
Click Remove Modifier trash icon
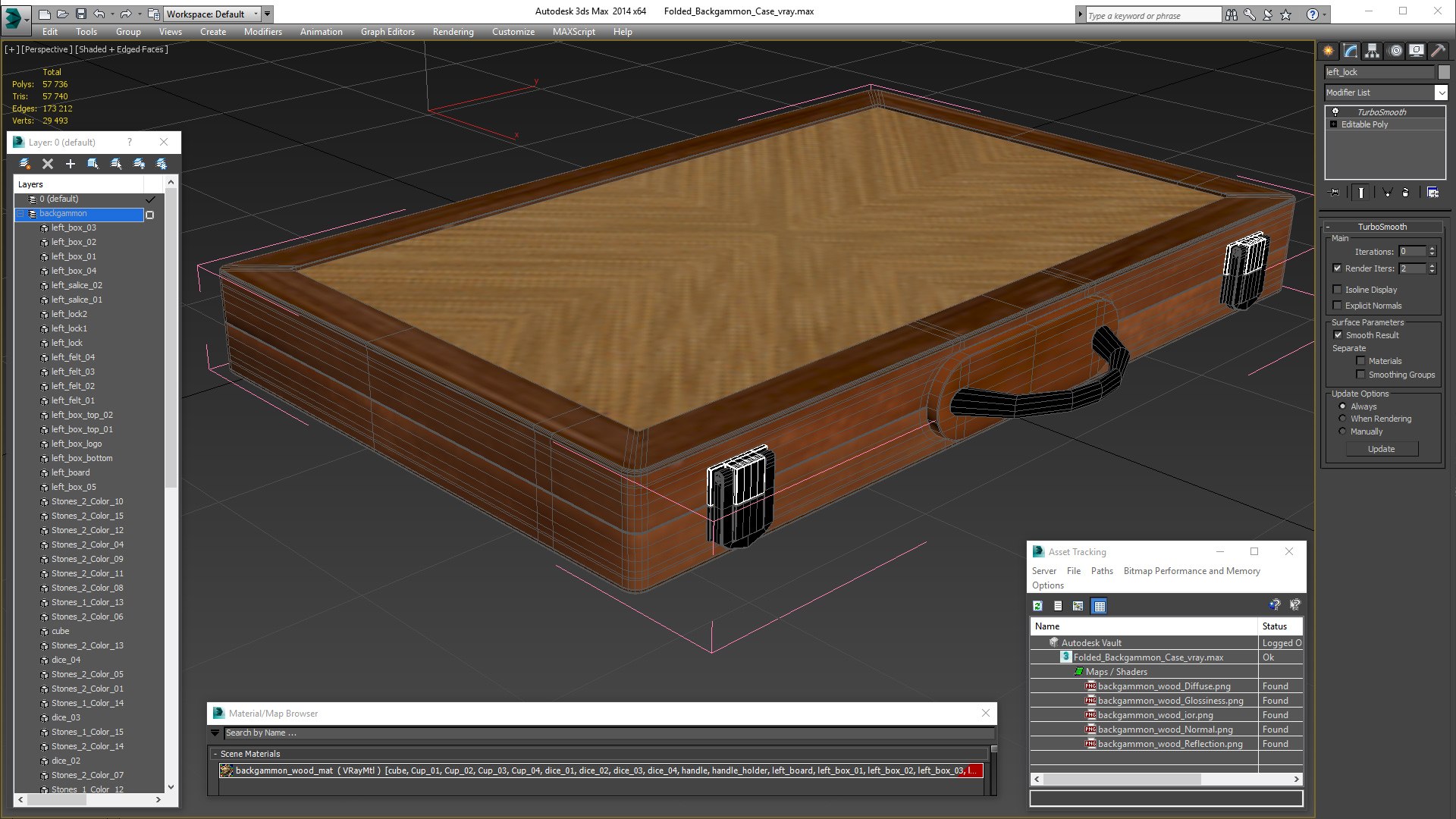point(1405,193)
